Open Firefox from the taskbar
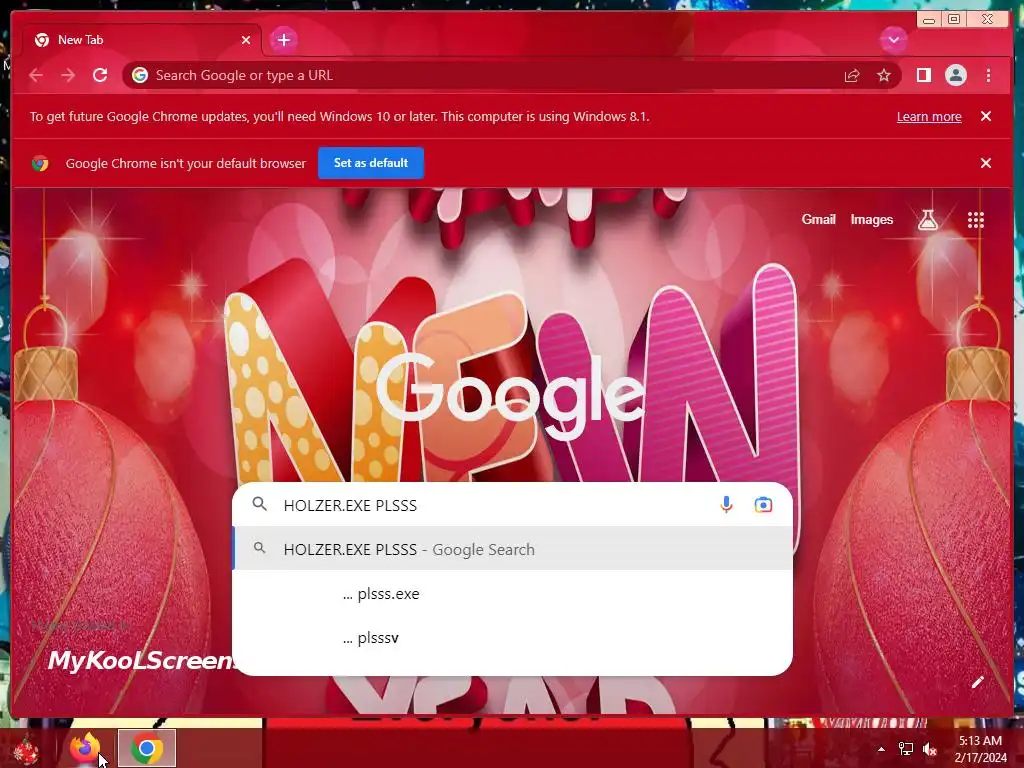Viewport: 1024px width, 768px height. (86, 748)
